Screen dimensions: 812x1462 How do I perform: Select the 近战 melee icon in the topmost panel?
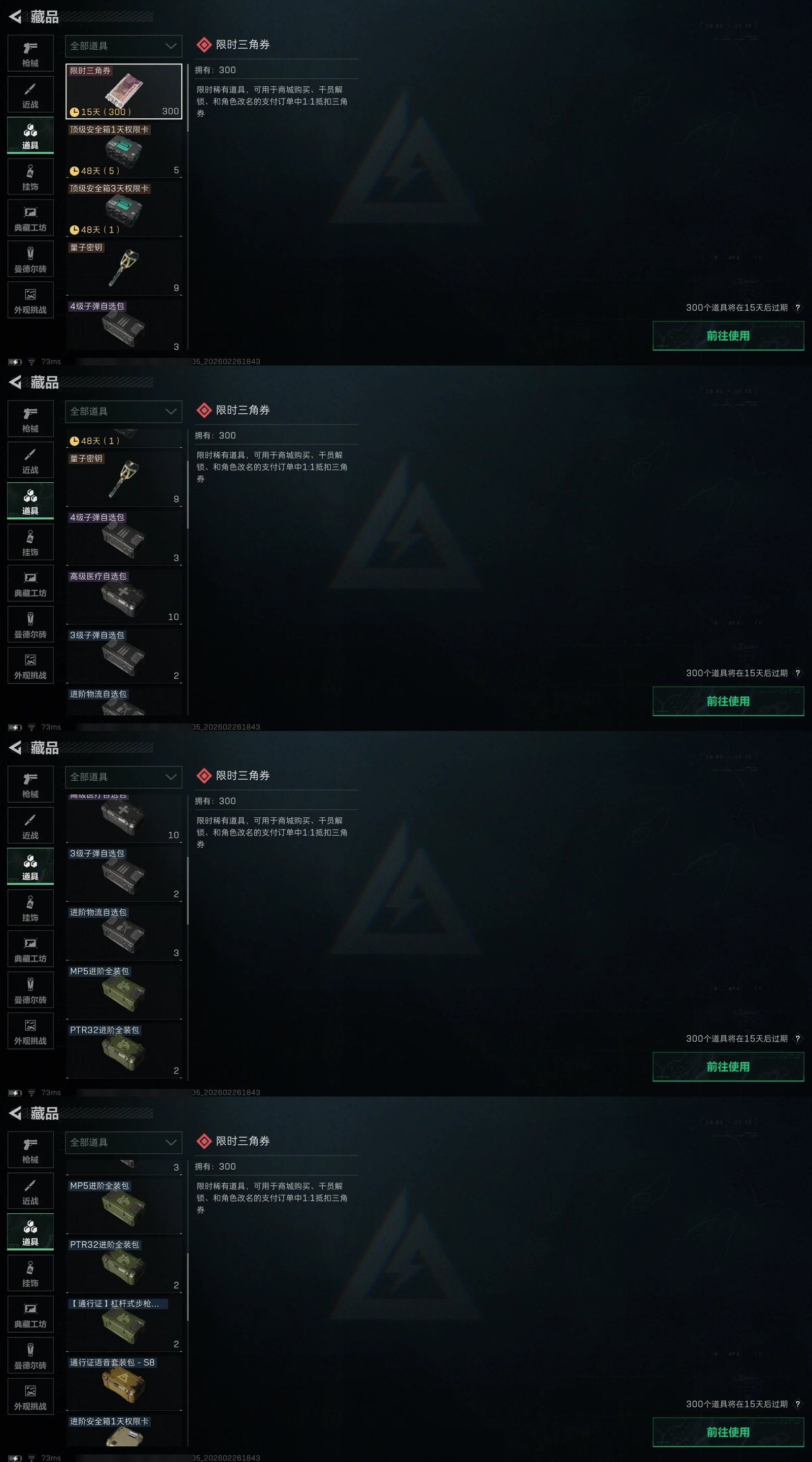tap(30, 95)
